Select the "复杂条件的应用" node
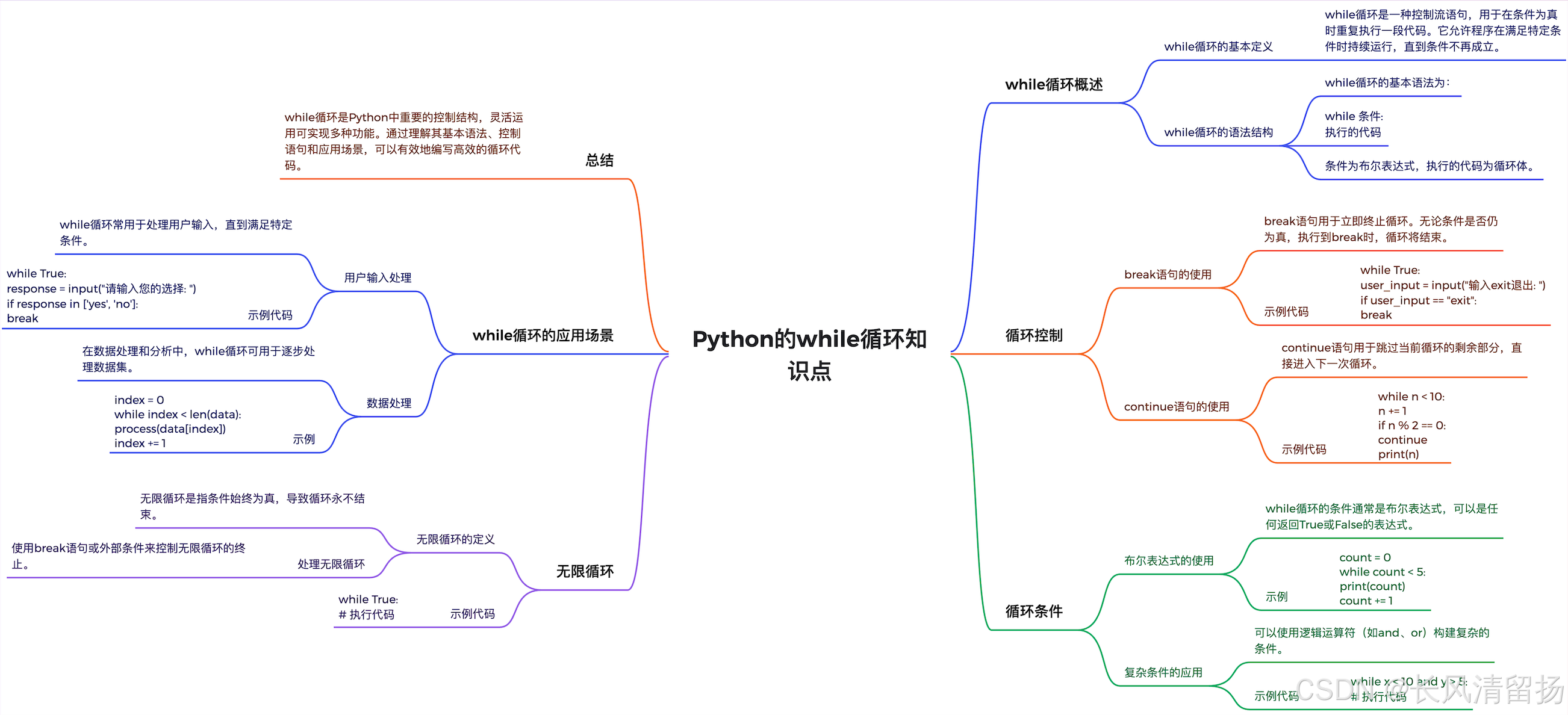The width and height of the screenshot is (1568, 715). 1163,672
